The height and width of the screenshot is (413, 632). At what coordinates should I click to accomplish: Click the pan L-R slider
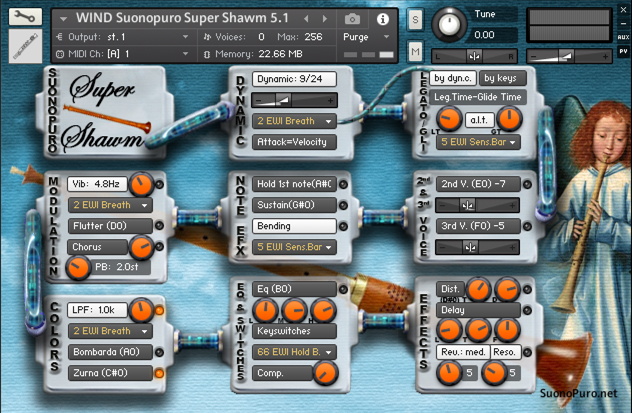[x=474, y=56]
